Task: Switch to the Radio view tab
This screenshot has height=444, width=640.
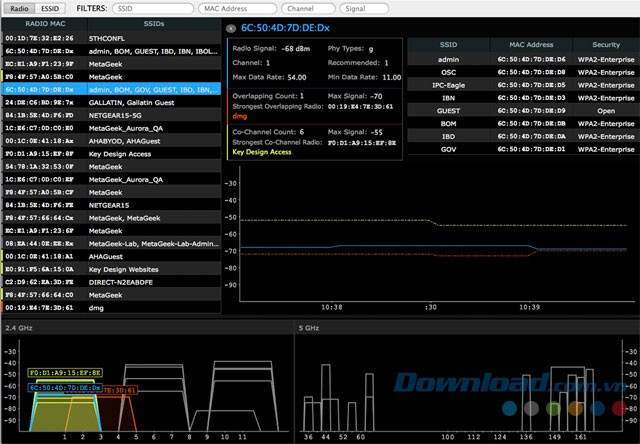Action: point(19,8)
